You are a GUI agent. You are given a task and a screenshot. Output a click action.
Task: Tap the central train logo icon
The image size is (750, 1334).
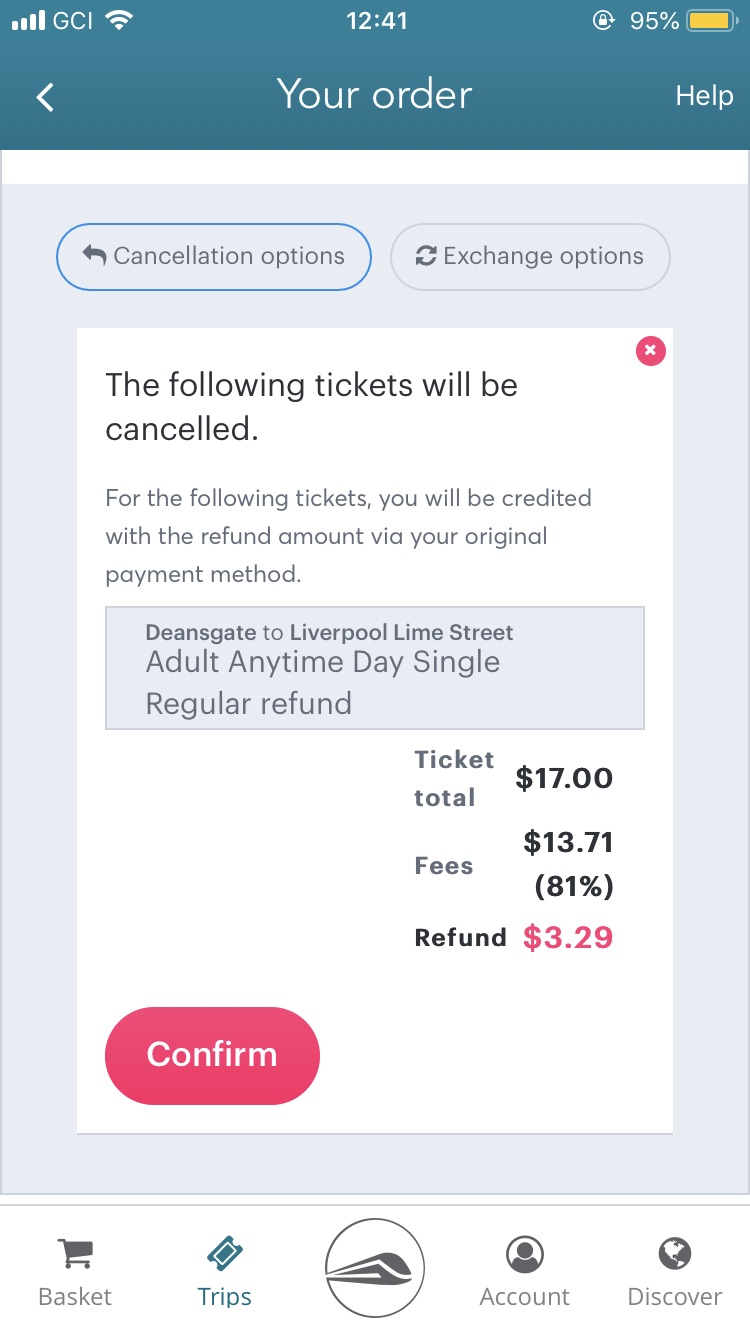tap(375, 1266)
